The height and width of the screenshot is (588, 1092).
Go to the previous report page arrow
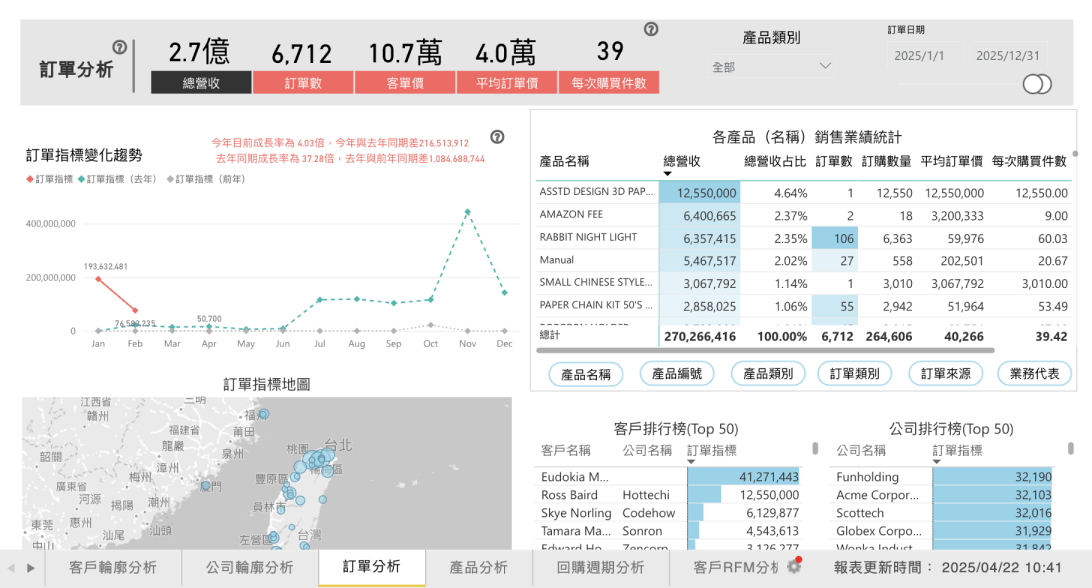[11, 568]
